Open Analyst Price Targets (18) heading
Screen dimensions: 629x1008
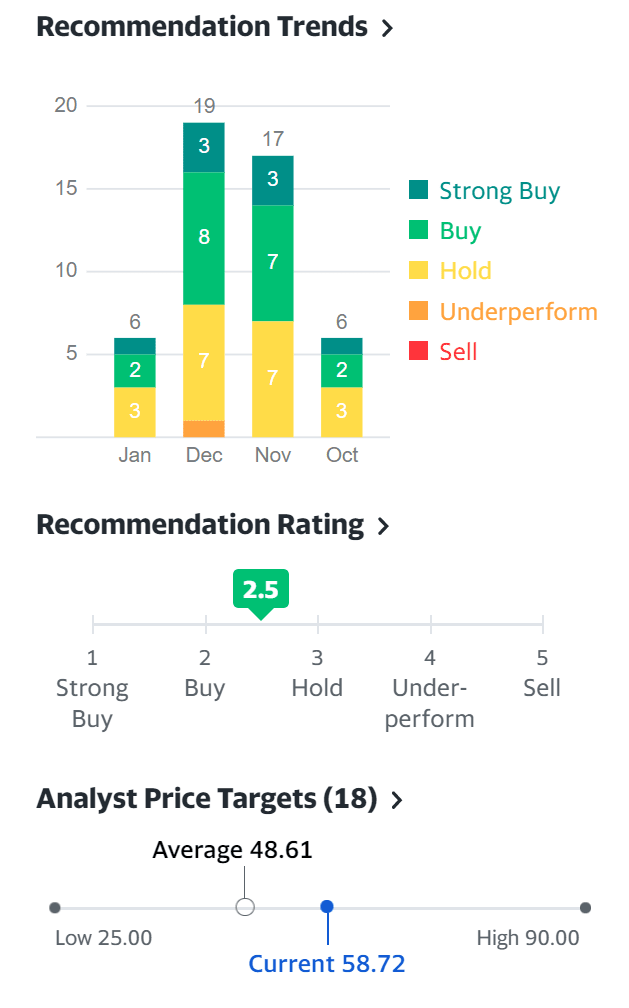pyautogui.click(x=207, y=799)
